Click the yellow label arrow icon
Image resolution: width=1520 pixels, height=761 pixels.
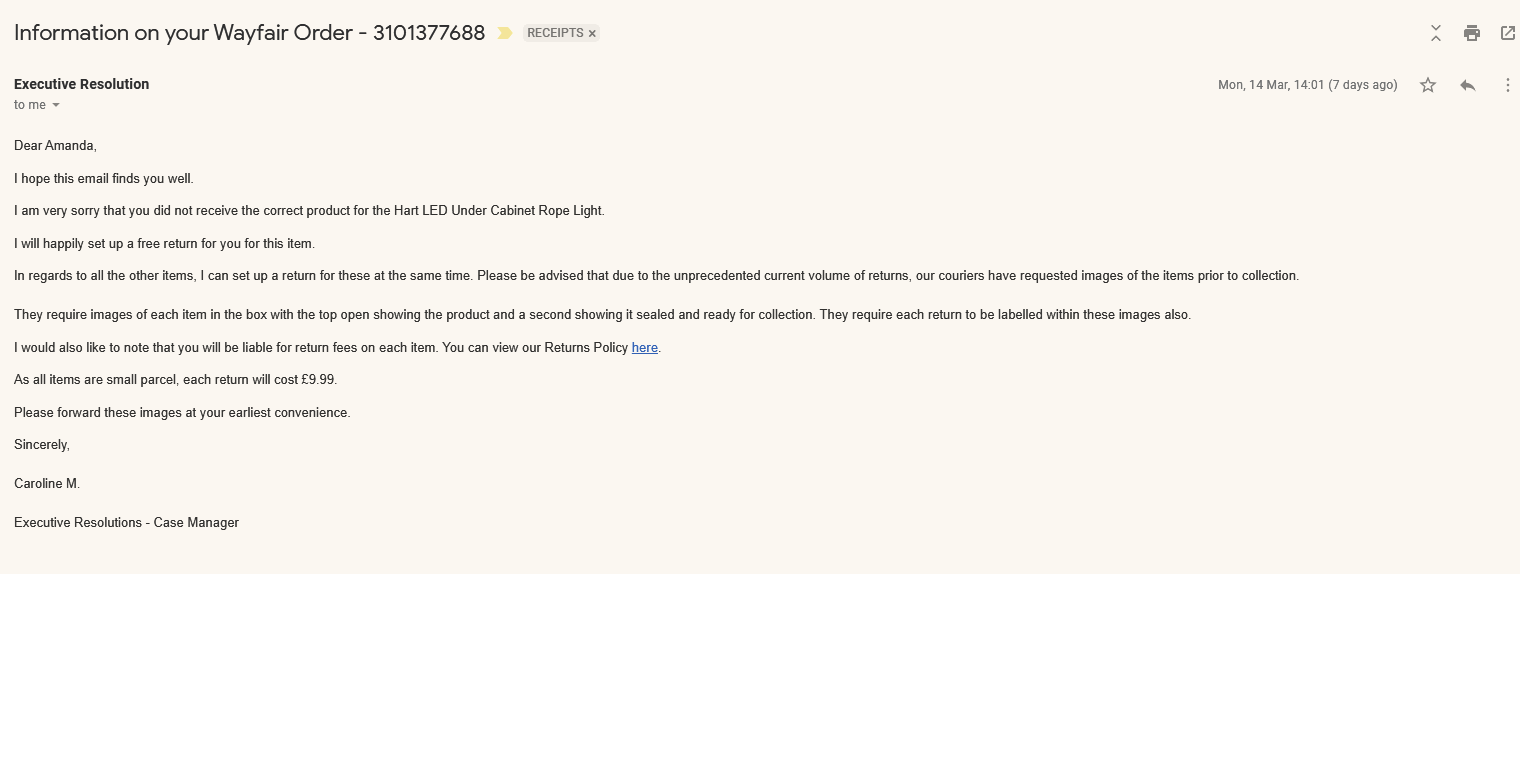pos(504,32)
